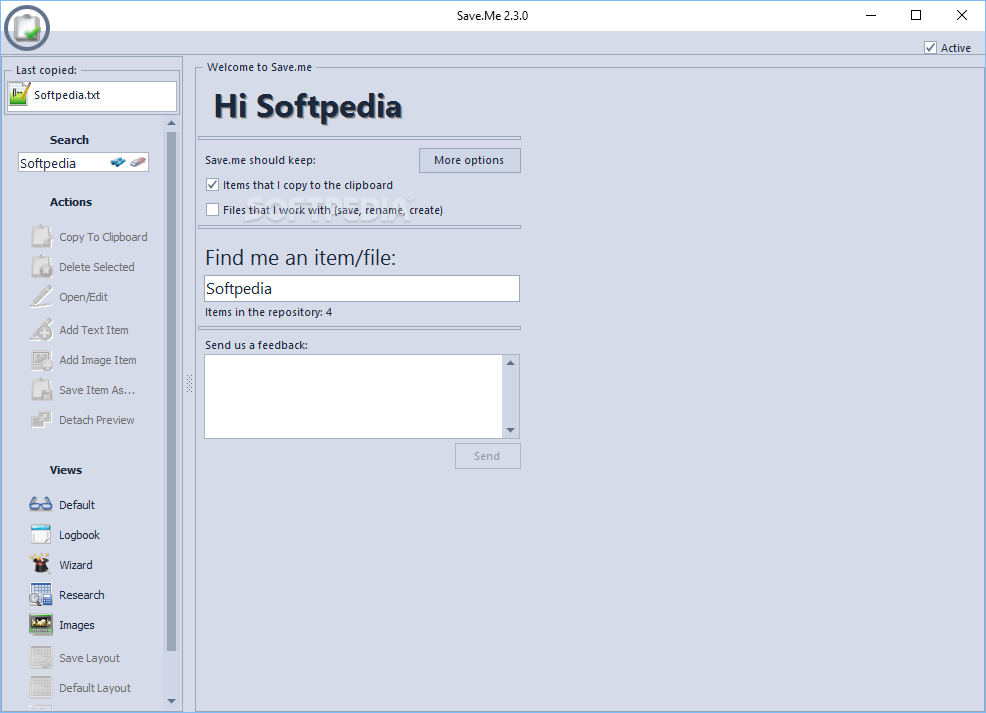Click the Add Text Item icon
This screenshot has width=986, height=713.
pos(42,329)
